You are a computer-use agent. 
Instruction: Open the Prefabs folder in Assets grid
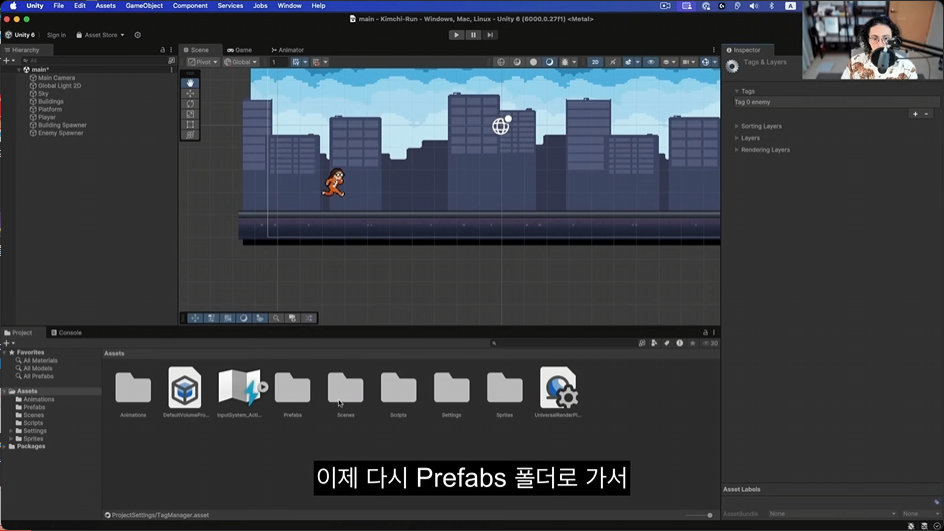(x=293, y=394)
